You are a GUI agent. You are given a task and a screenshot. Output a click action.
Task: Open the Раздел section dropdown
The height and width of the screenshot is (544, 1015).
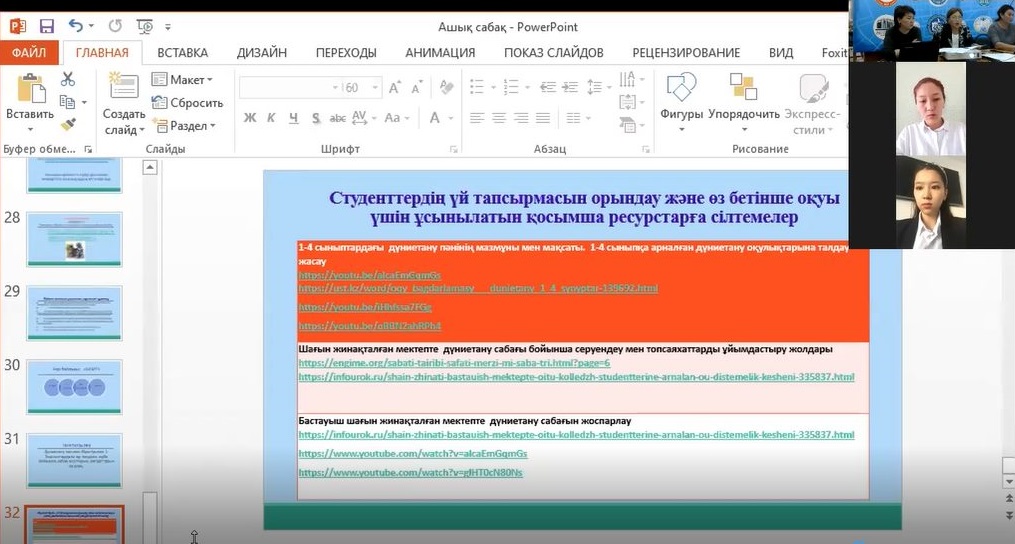click(x=188, y=126)
